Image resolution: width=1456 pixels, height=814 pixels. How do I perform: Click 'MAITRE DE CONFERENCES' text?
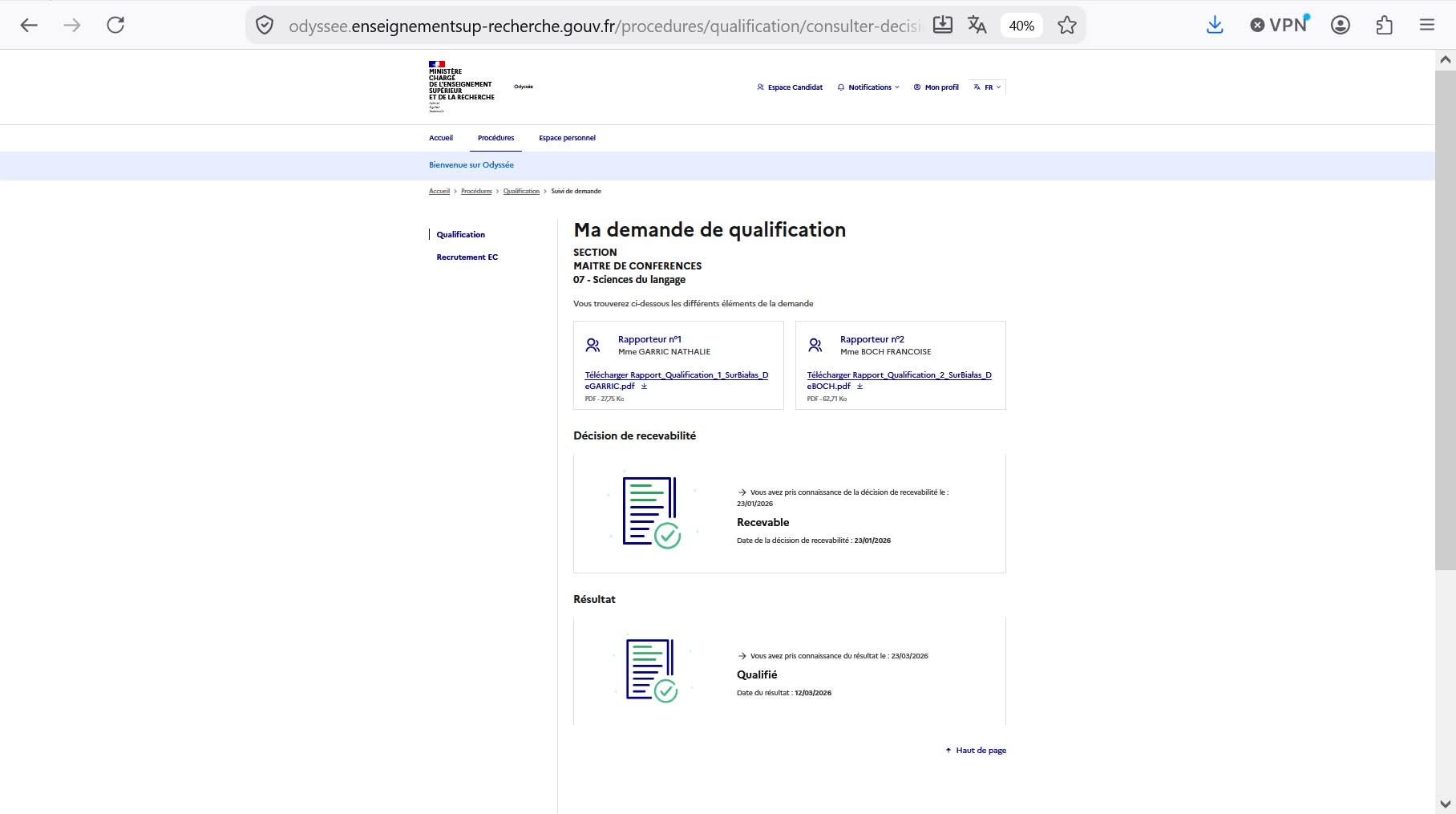point(637,266)
